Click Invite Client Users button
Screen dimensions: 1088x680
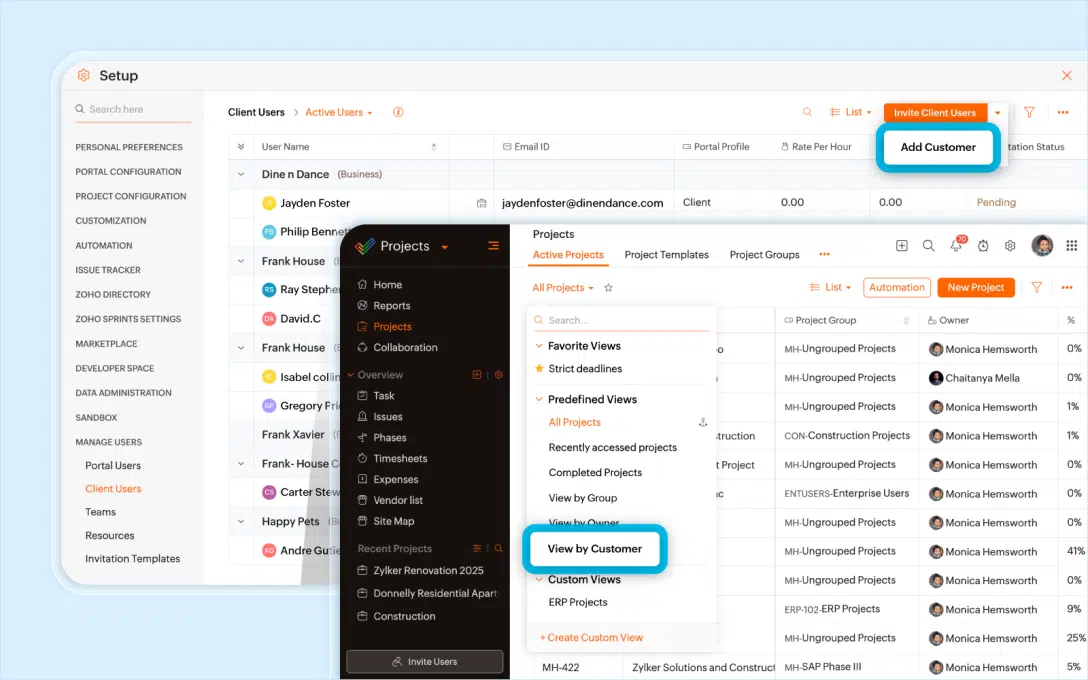(935, 112)
